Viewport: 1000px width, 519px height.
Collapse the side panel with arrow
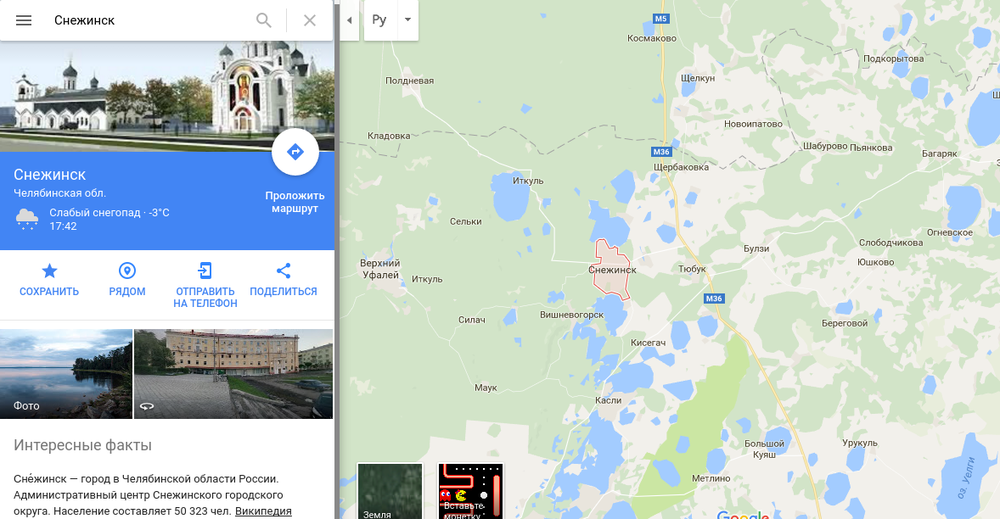click(x=349, y=20)
